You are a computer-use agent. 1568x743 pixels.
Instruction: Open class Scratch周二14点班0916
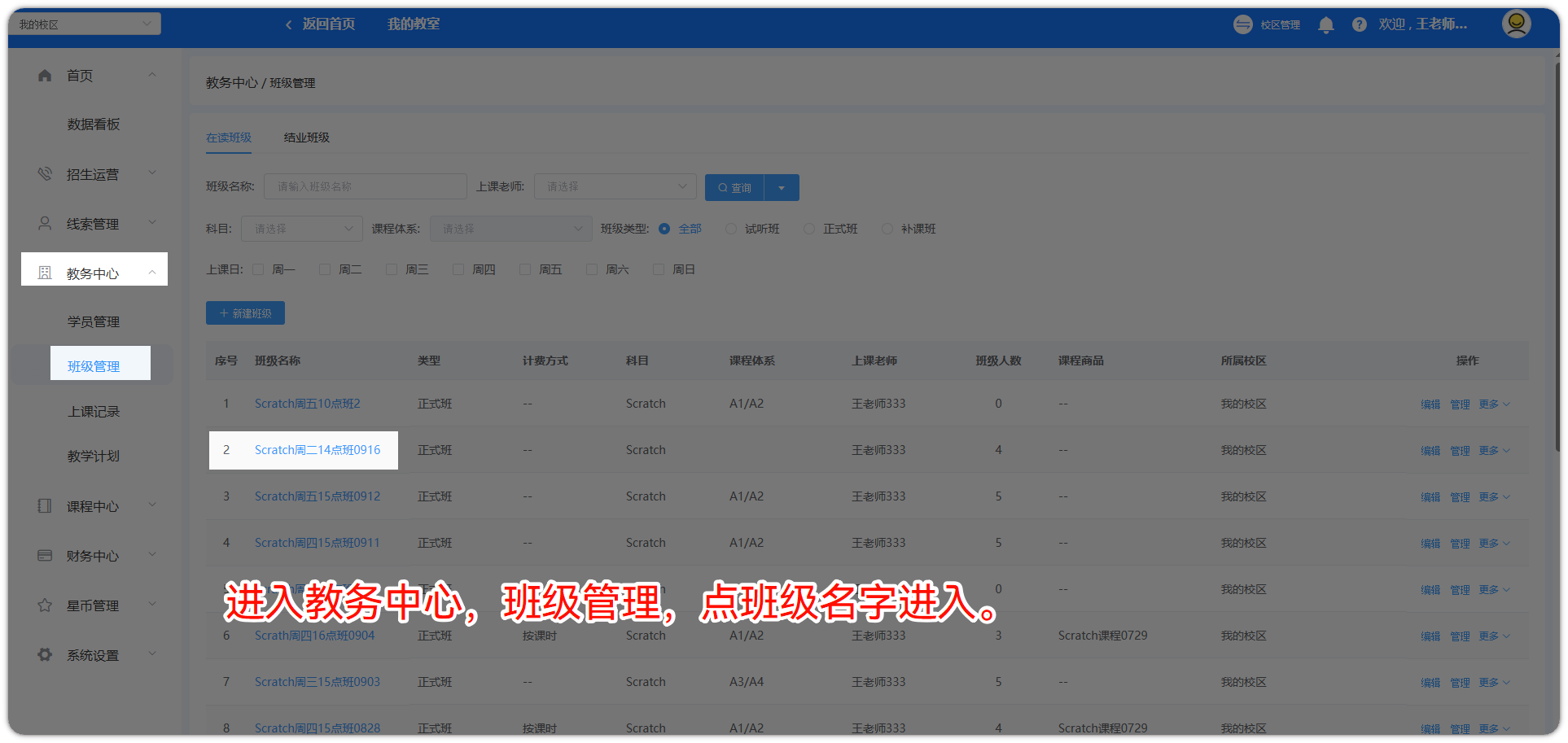click(x=318, y=450)
